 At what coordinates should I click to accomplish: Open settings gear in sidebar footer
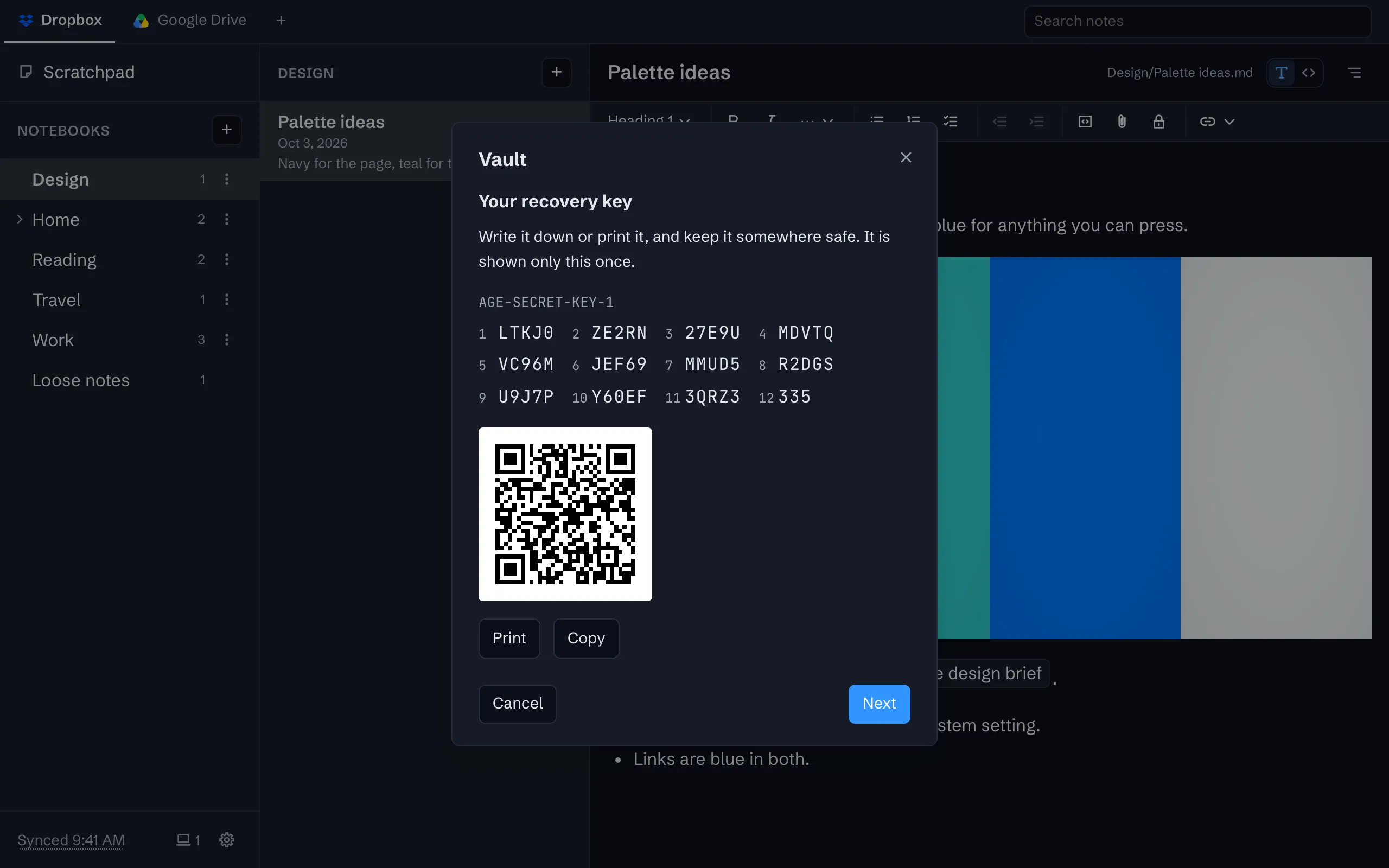[227, 840]
